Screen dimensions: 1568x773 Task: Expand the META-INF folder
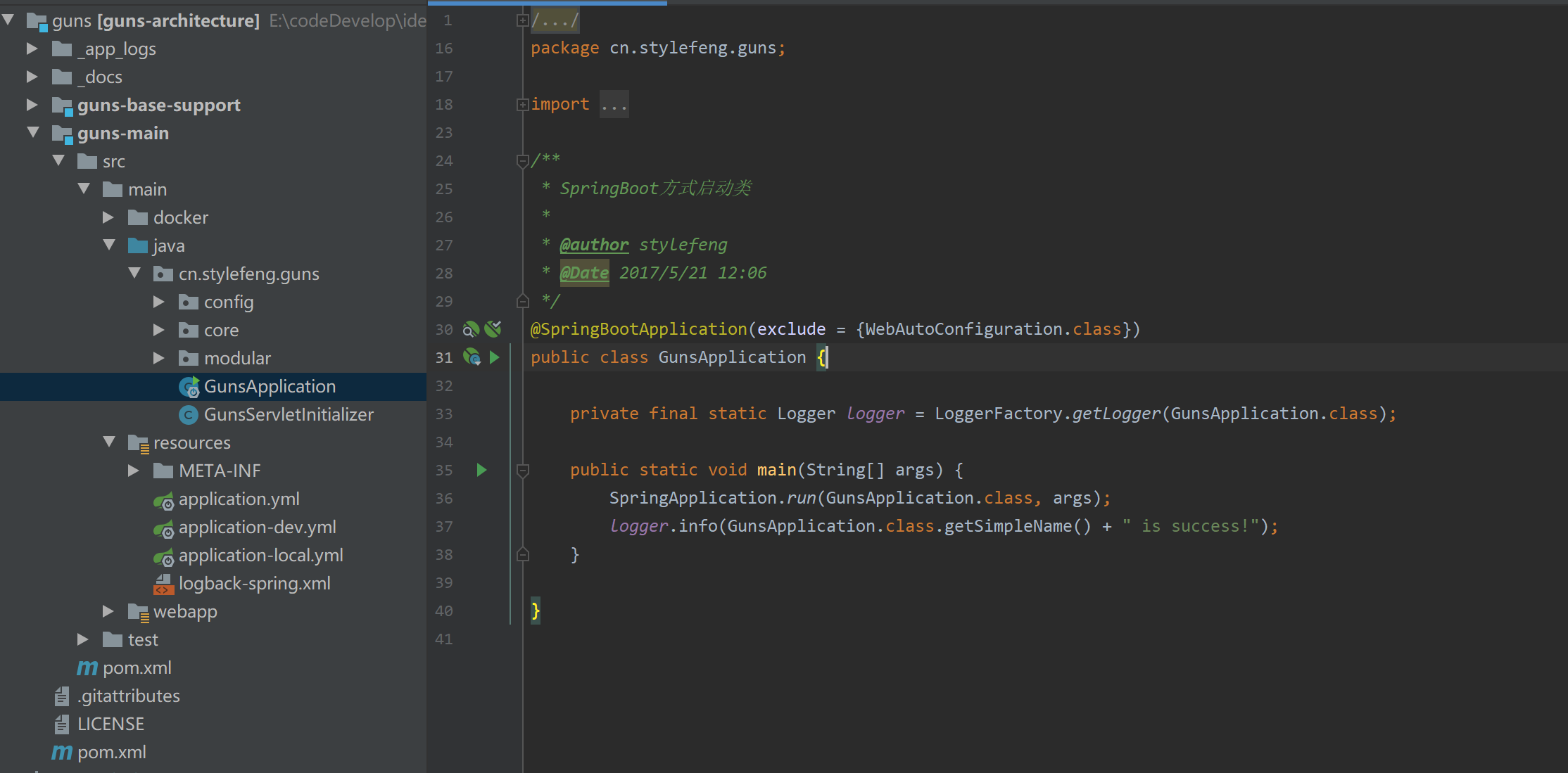pyautogui.click(x=133, y=471)
